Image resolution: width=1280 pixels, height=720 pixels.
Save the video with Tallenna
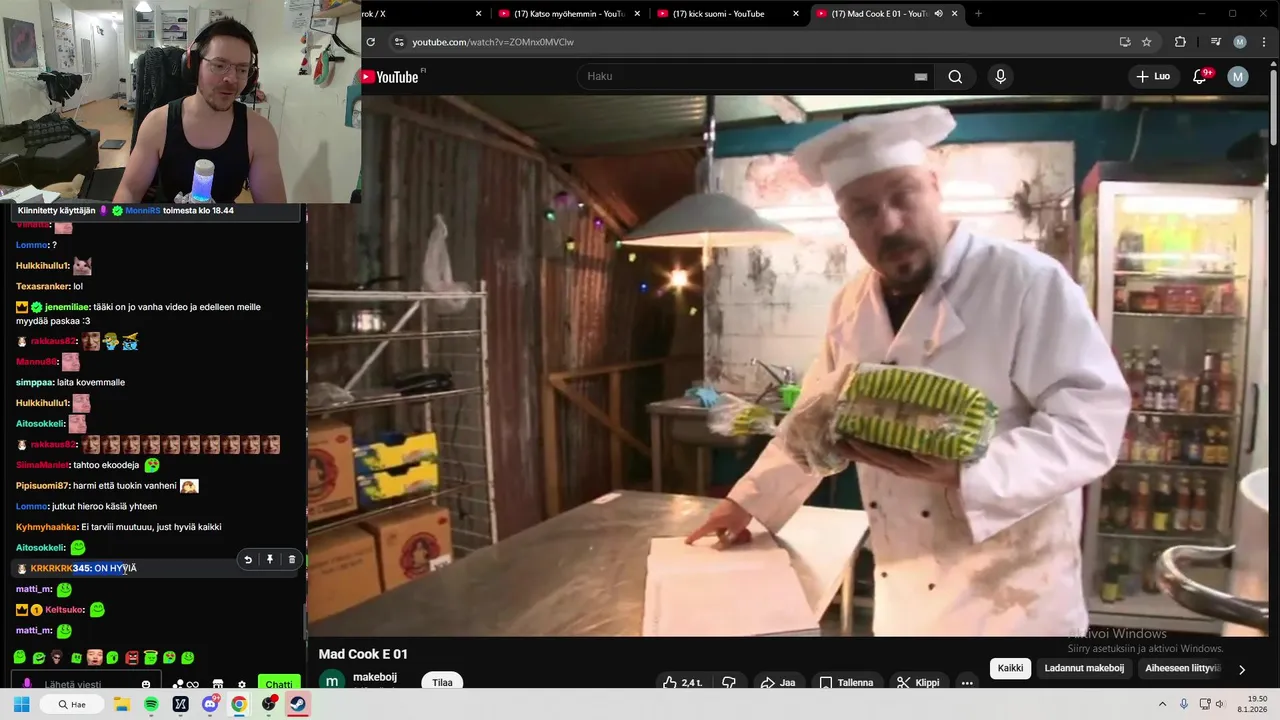click(x=847, y=683)
